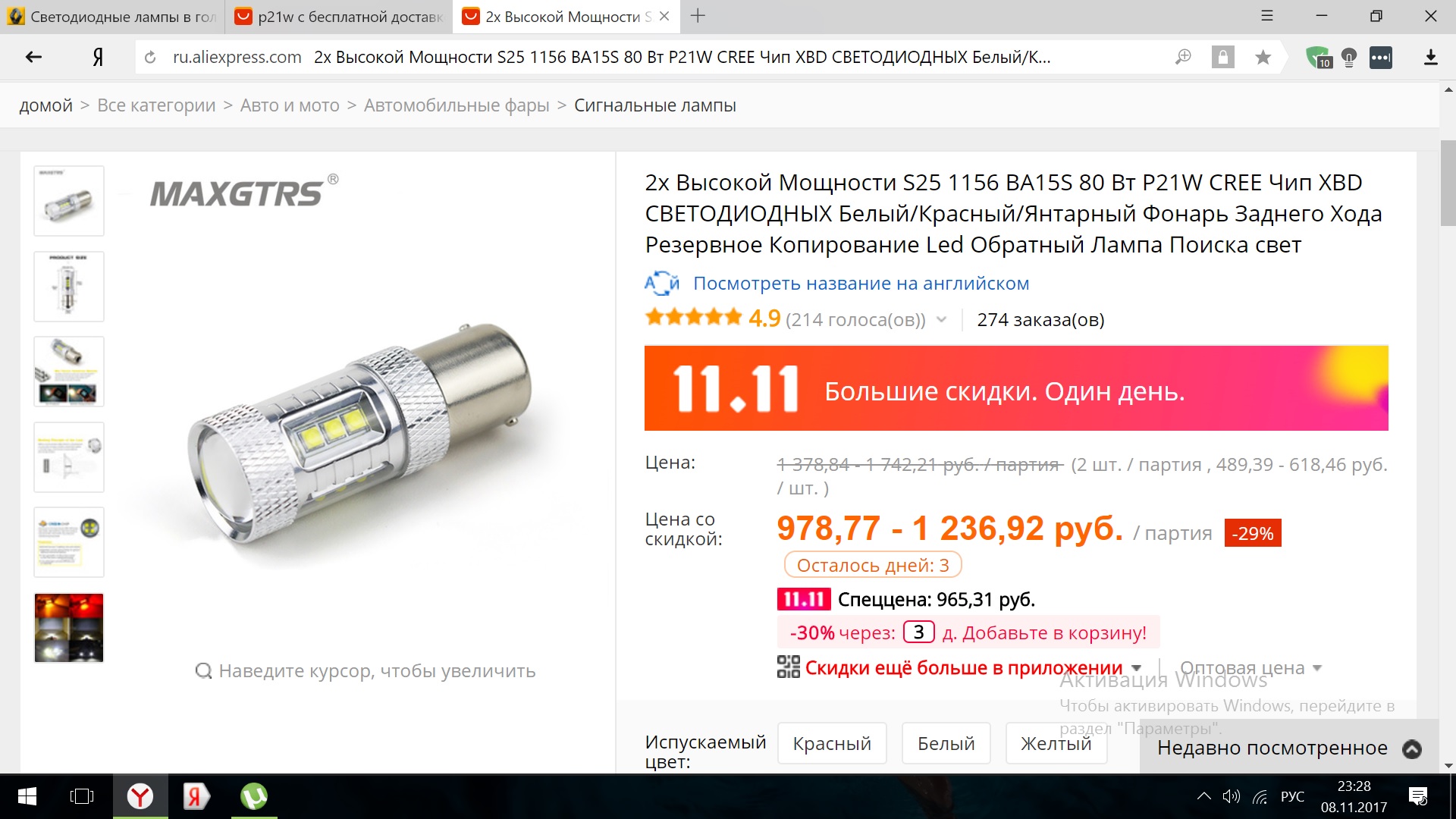Expand the rating votes dropdown arrow
The height and width of the screenshot is (819, 1456).
(941, 320)
